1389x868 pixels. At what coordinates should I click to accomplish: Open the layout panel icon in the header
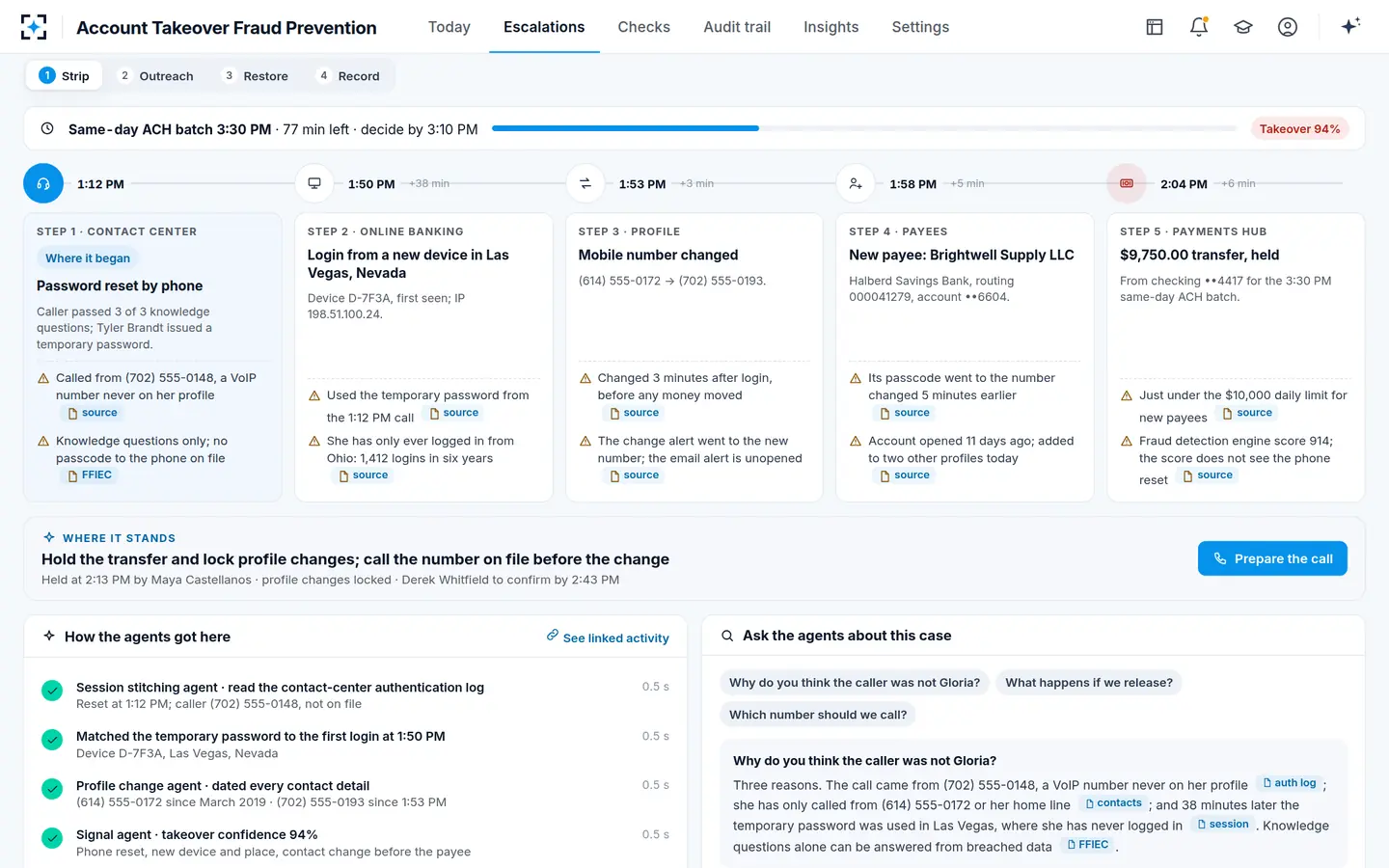[1155, 27]
